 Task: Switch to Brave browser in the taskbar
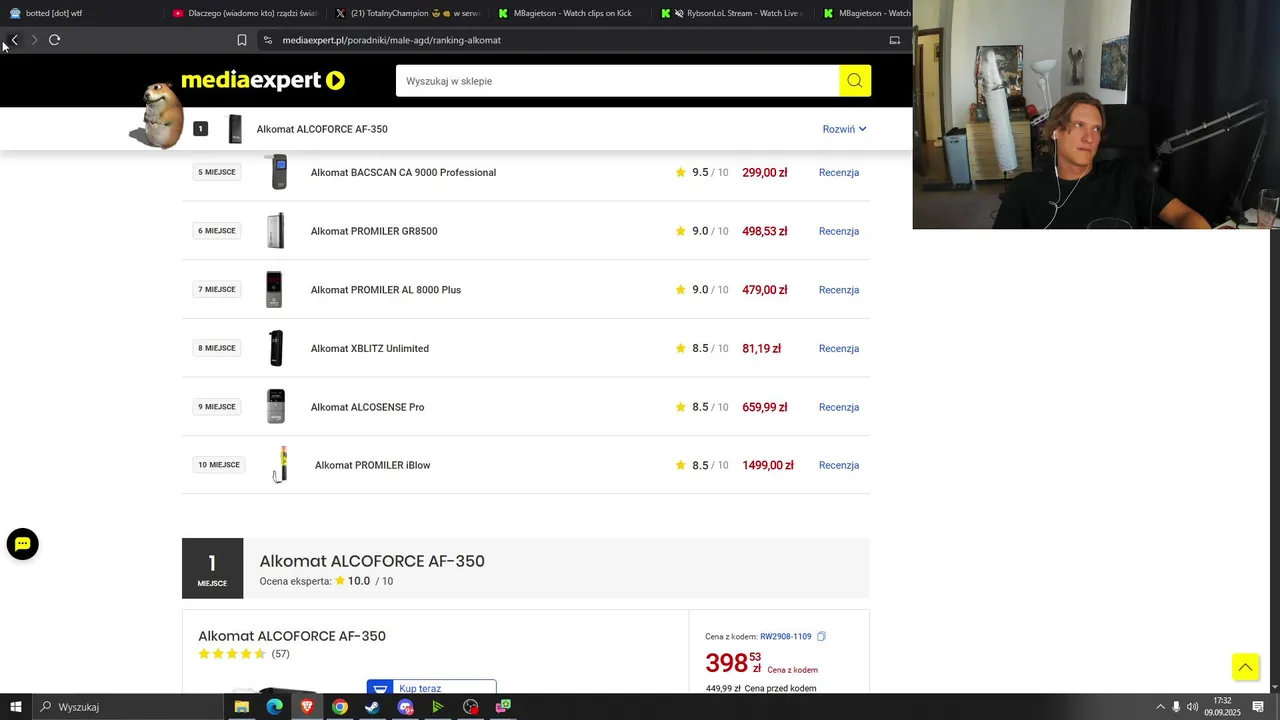(x=307, y=707)
